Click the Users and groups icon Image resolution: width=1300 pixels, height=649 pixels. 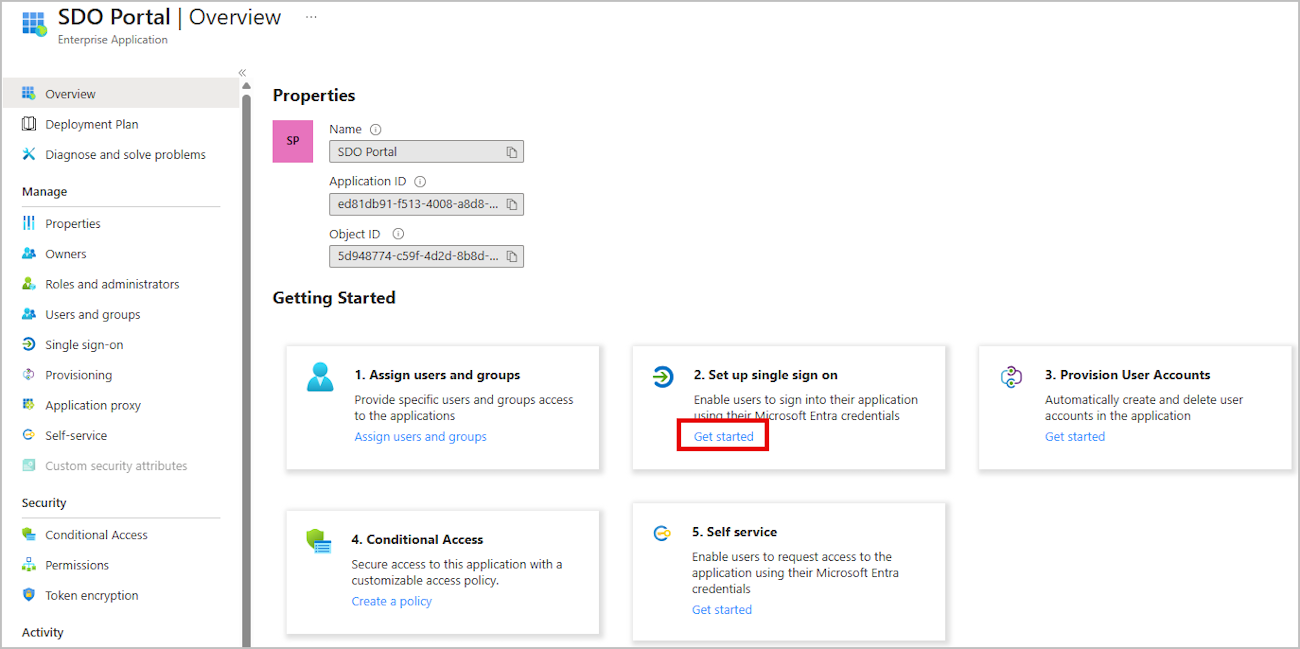tap(28, 314)
